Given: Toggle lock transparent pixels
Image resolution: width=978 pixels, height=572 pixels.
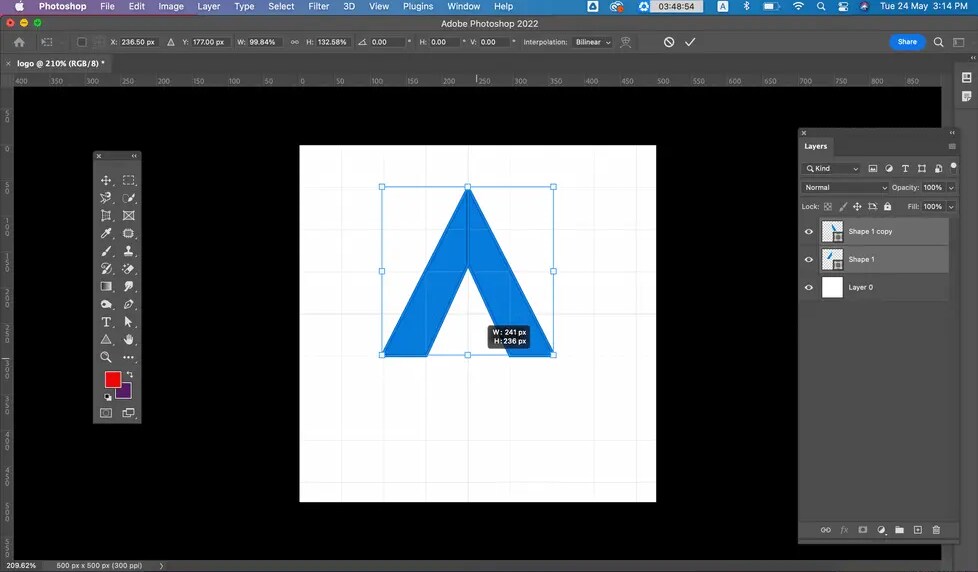Looking at the screenshot, I should pos(828,206).
